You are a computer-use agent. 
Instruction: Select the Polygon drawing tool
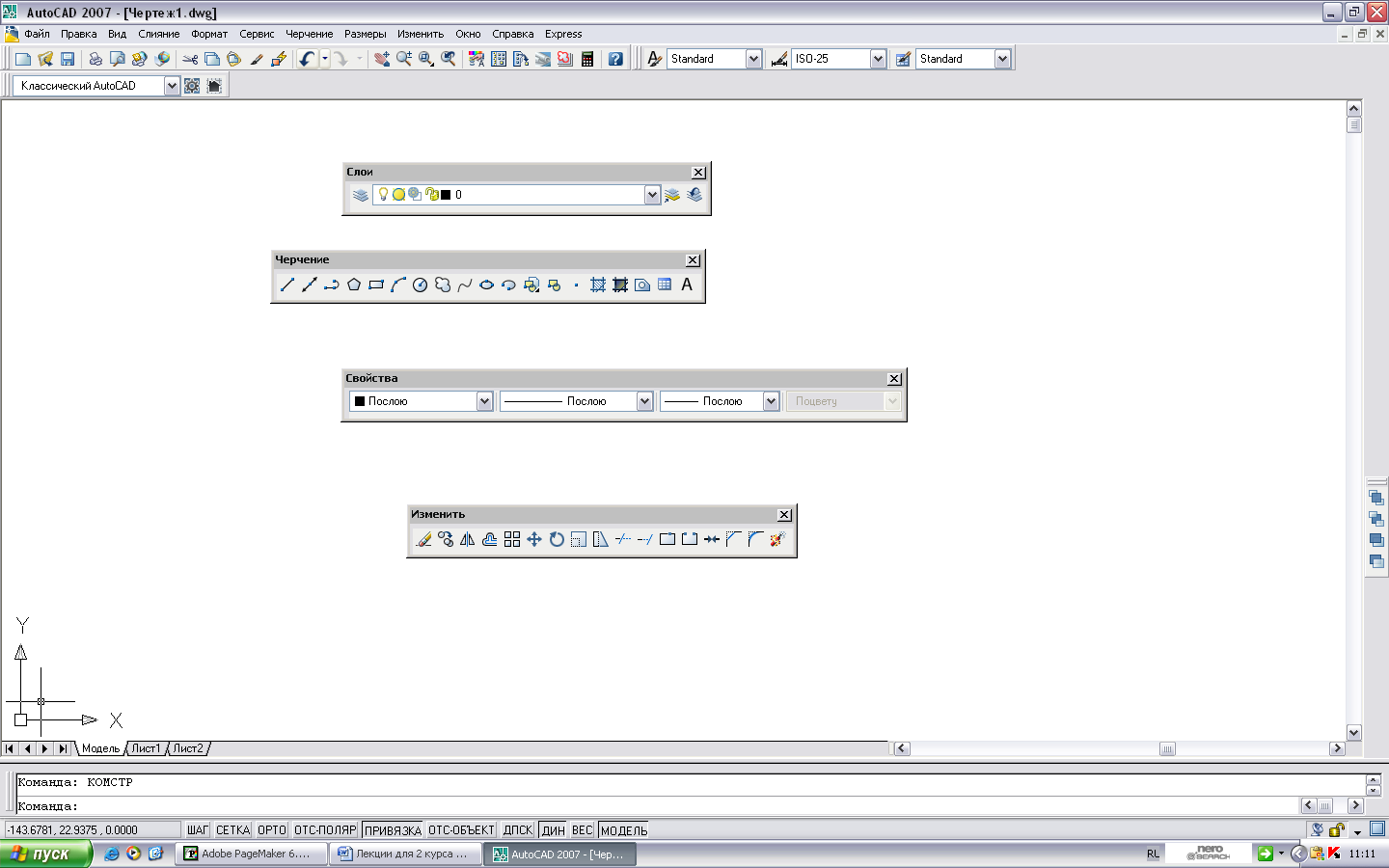tap(354, 285)
